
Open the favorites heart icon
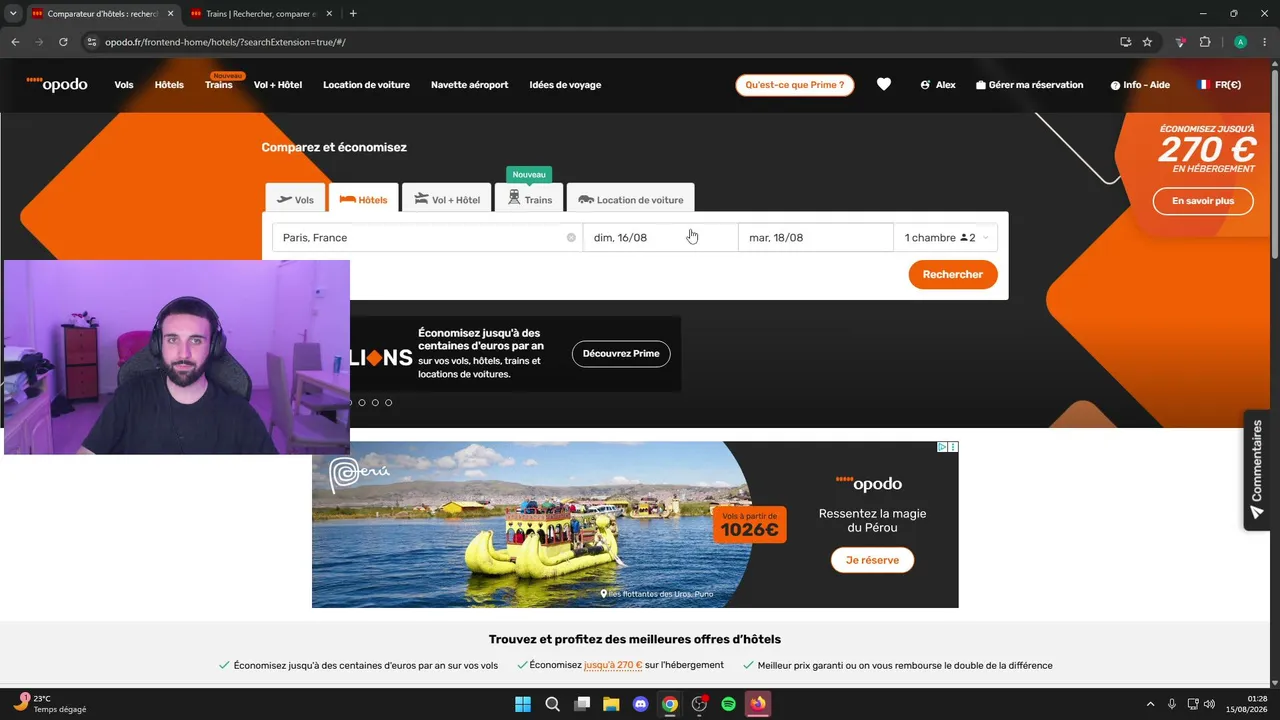tap(884, 85)
